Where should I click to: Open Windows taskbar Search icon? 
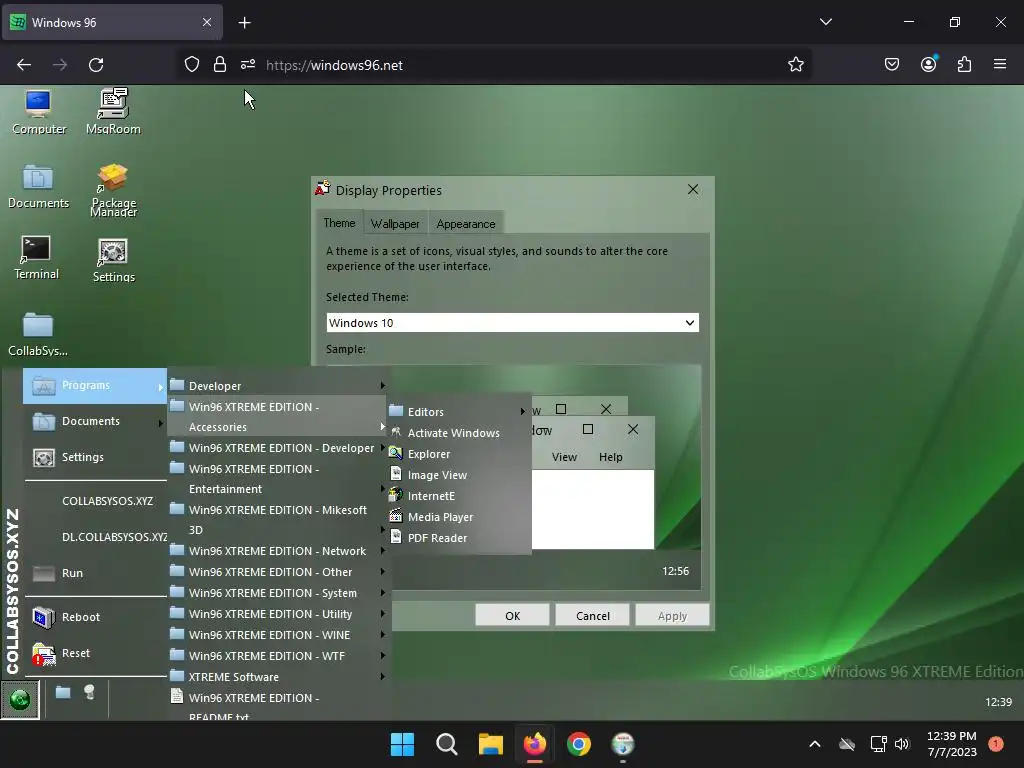pos(447,744)
